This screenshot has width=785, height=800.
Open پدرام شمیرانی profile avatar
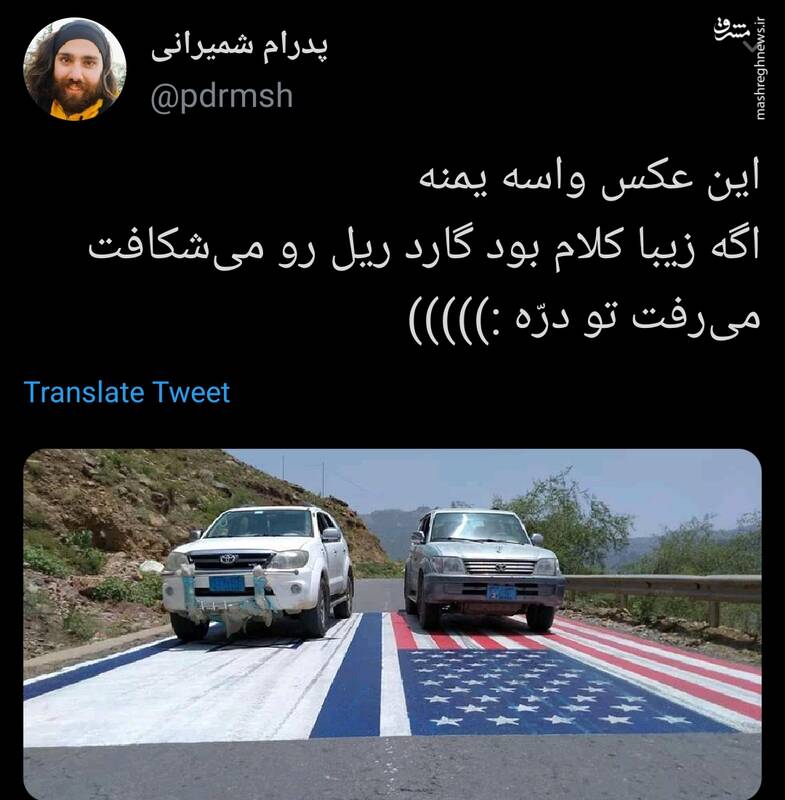74,70
